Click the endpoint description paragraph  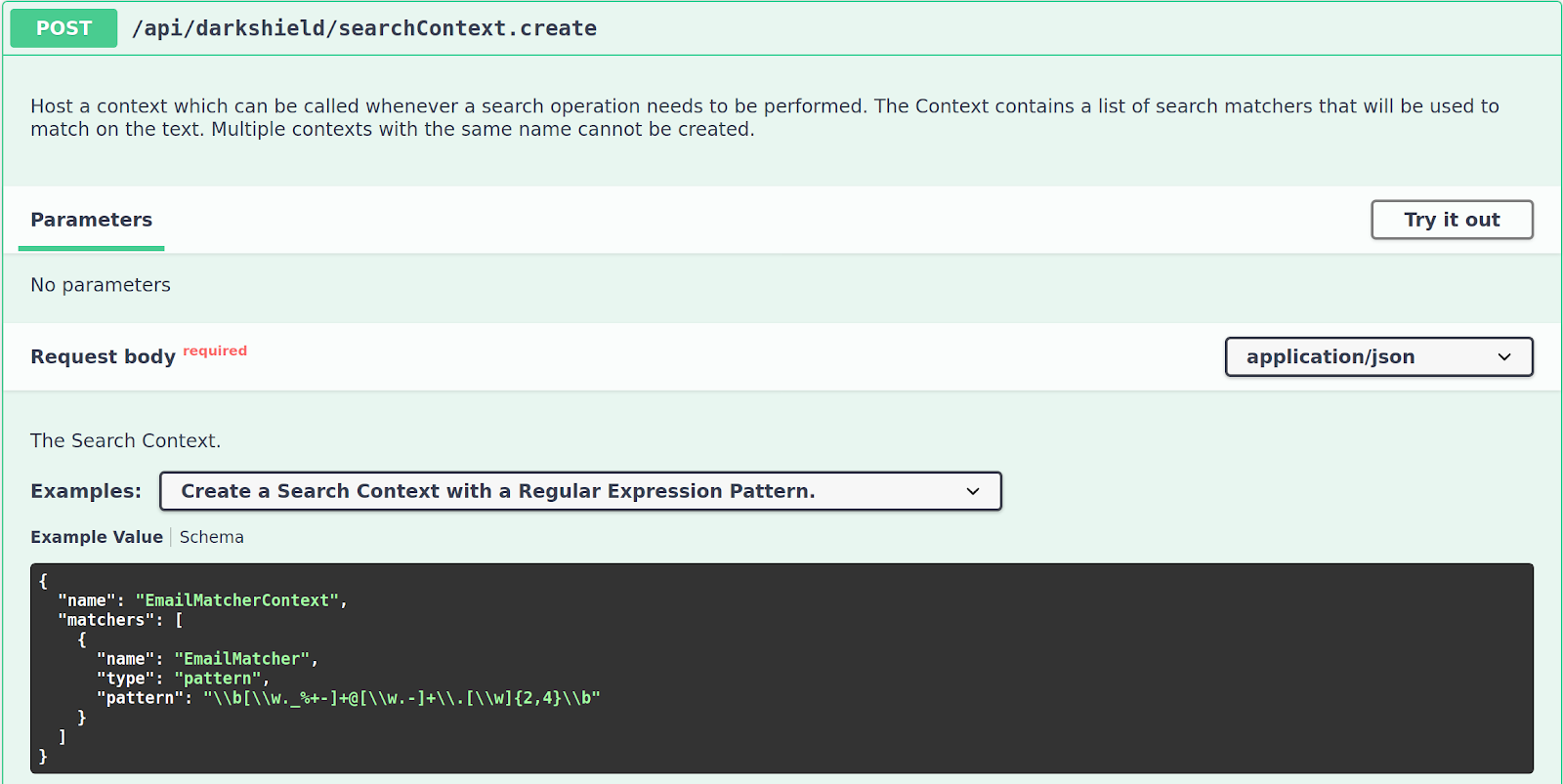tap(765, 117)
